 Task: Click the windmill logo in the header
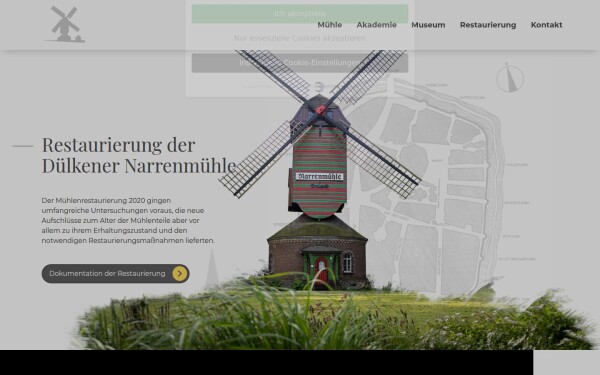64,24
